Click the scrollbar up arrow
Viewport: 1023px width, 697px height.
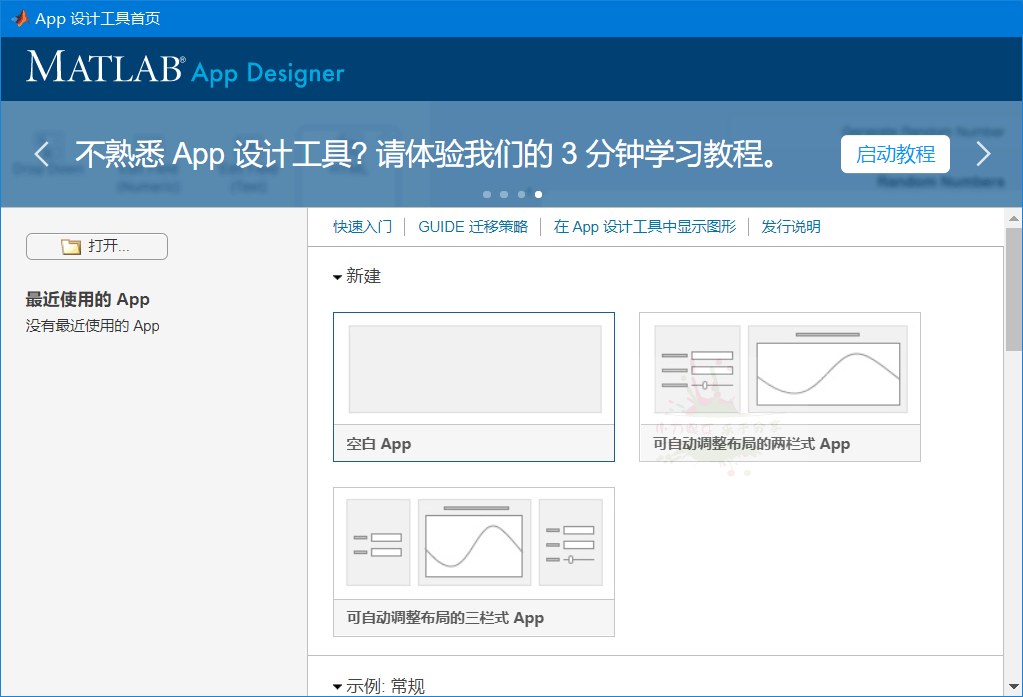1014,218
